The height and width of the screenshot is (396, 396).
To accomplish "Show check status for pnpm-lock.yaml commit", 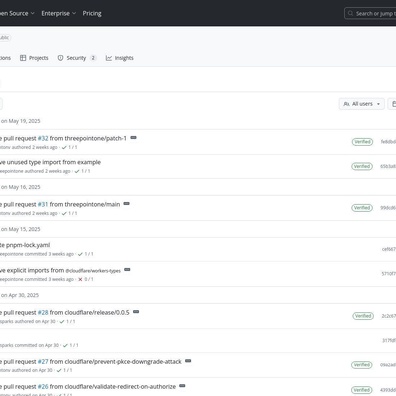I will point(86,254).
